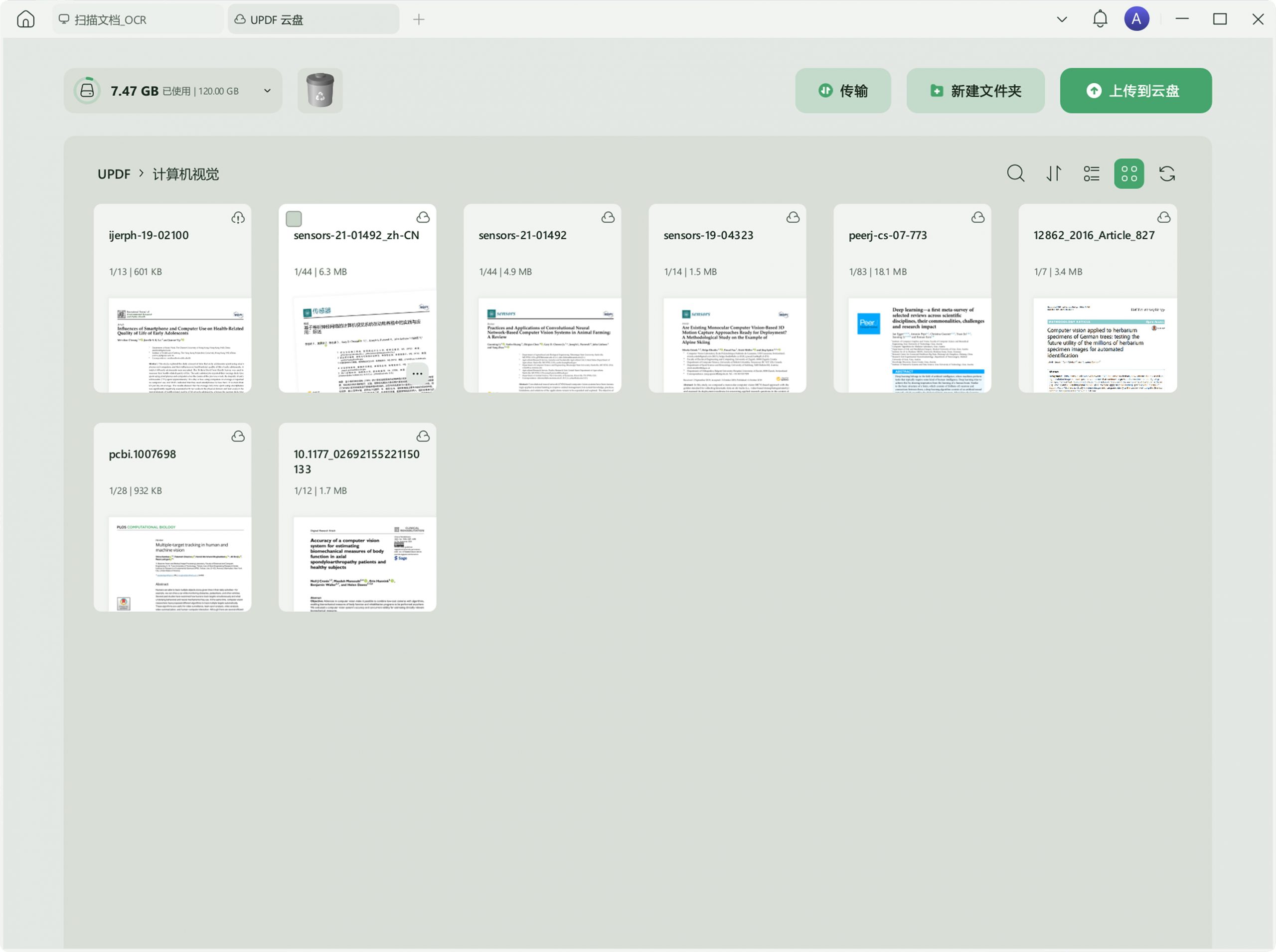Viewport: 1276px width, 952px height.
Task: Navigate to UPDF breadcrumb root
Action: [x=114, y=174]
